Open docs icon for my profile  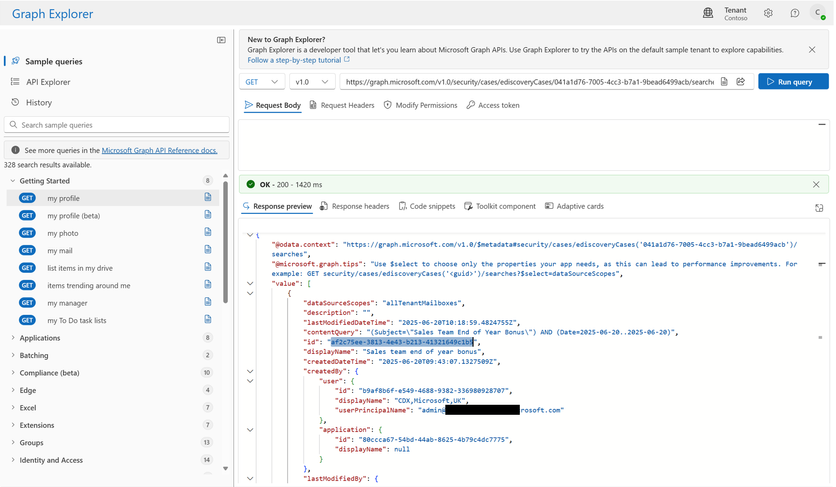(208, 197)
